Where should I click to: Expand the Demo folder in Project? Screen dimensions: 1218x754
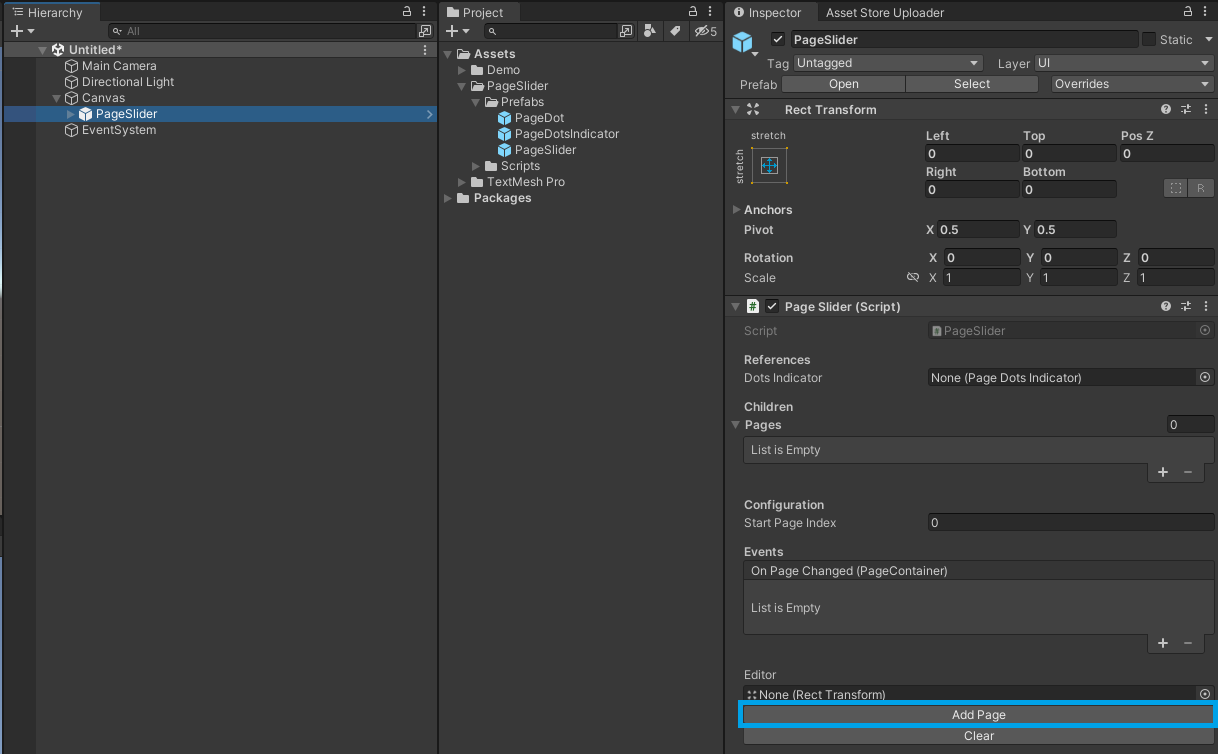[x=462, y=70]
